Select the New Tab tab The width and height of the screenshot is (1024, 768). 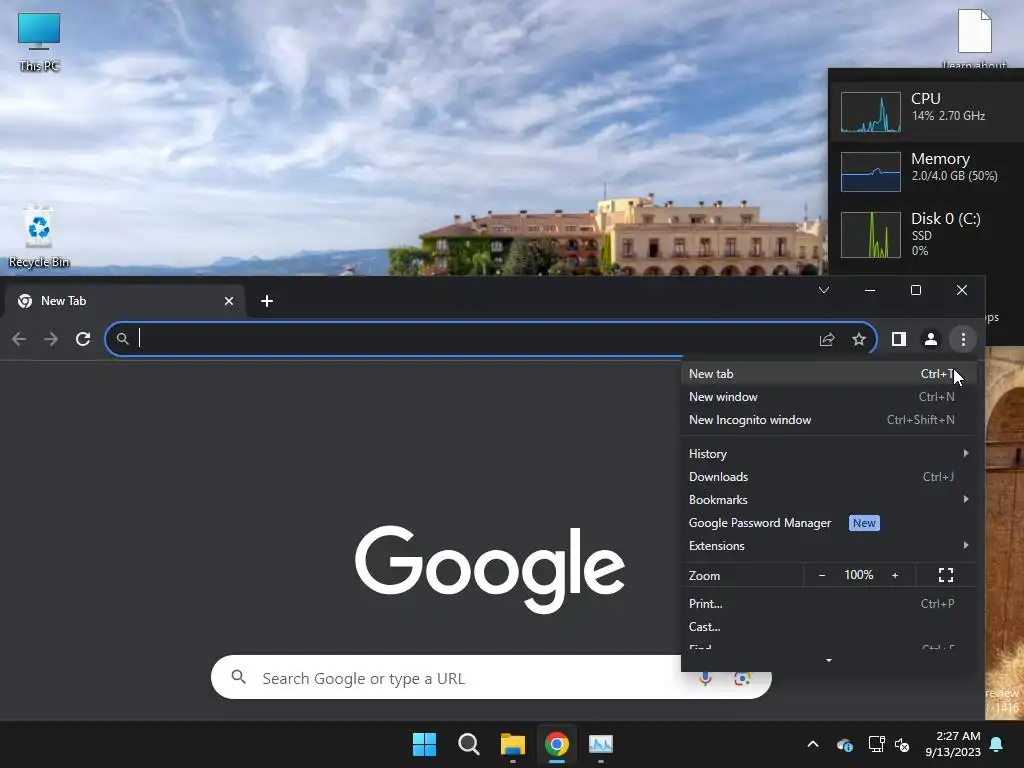pyautogui.click(x=124, y=301)
